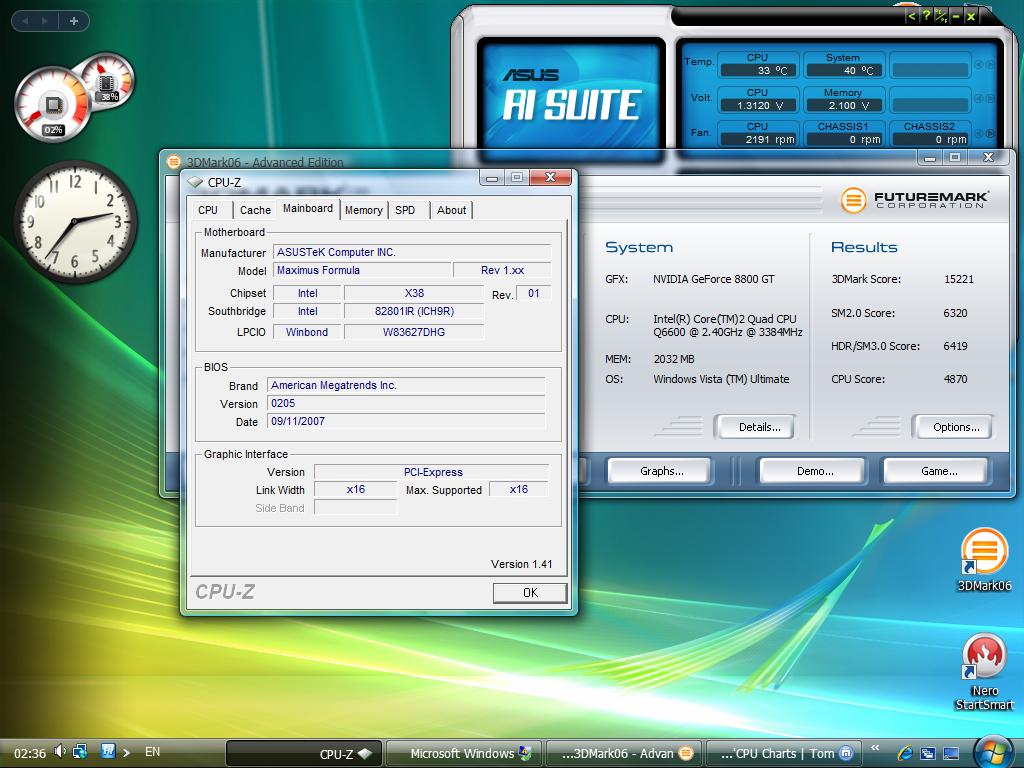Screen dimensions: 1024x768
Task: Click the Graphs button in 3DMark06
Action: point(661,471)
